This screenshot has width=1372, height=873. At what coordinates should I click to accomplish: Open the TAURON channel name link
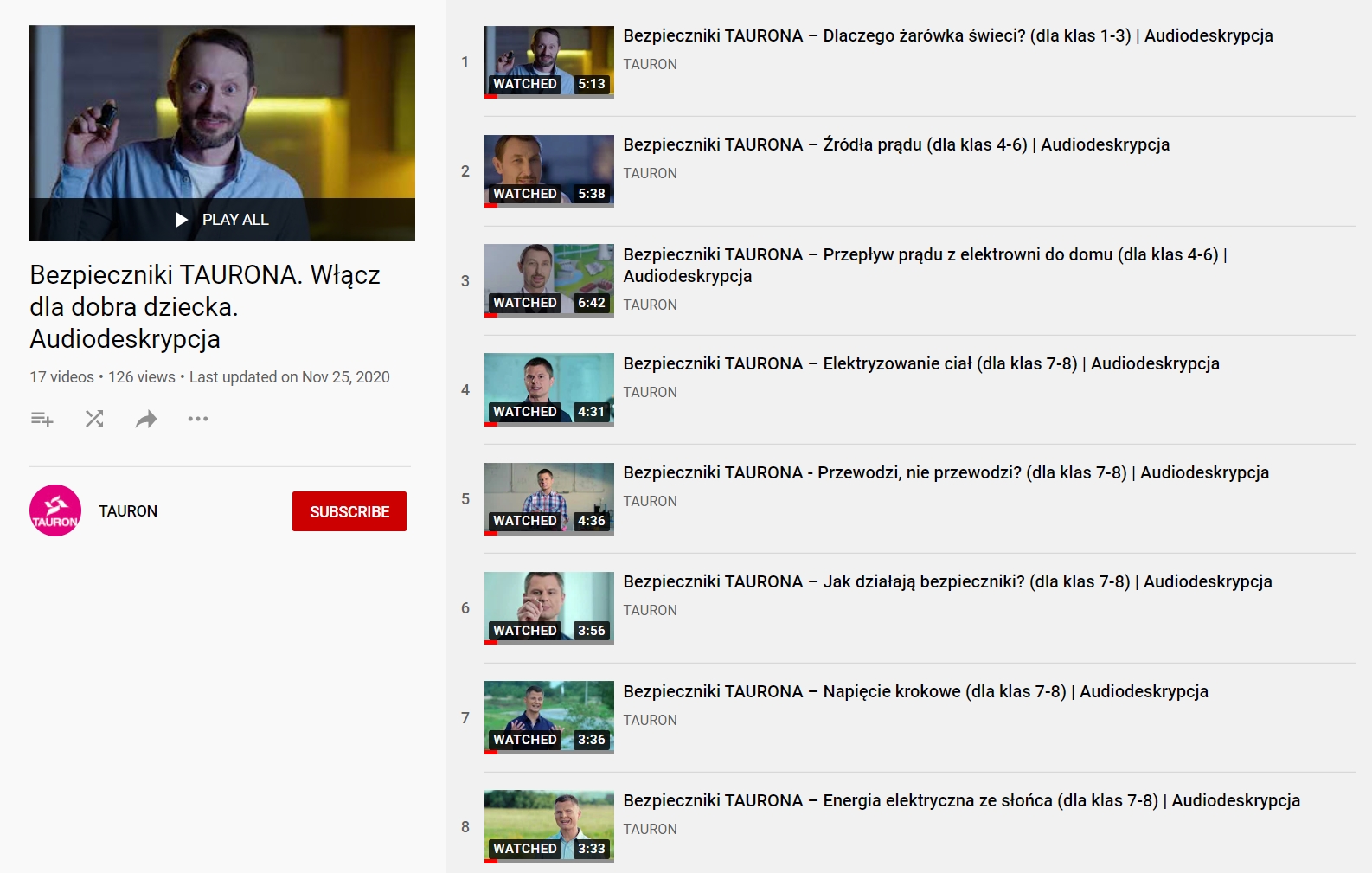tap(128, 511)
